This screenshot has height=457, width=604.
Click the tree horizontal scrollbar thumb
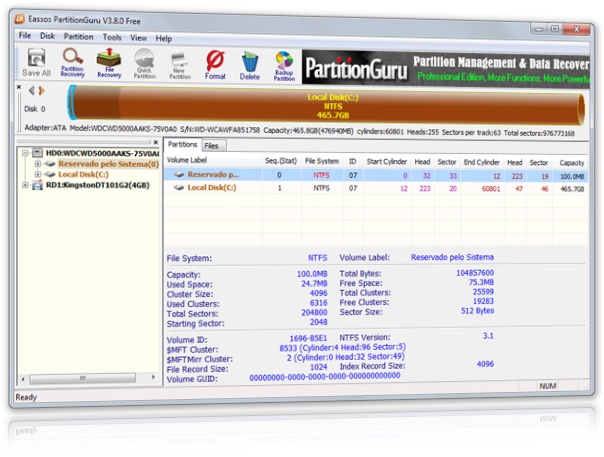[82, 378]
